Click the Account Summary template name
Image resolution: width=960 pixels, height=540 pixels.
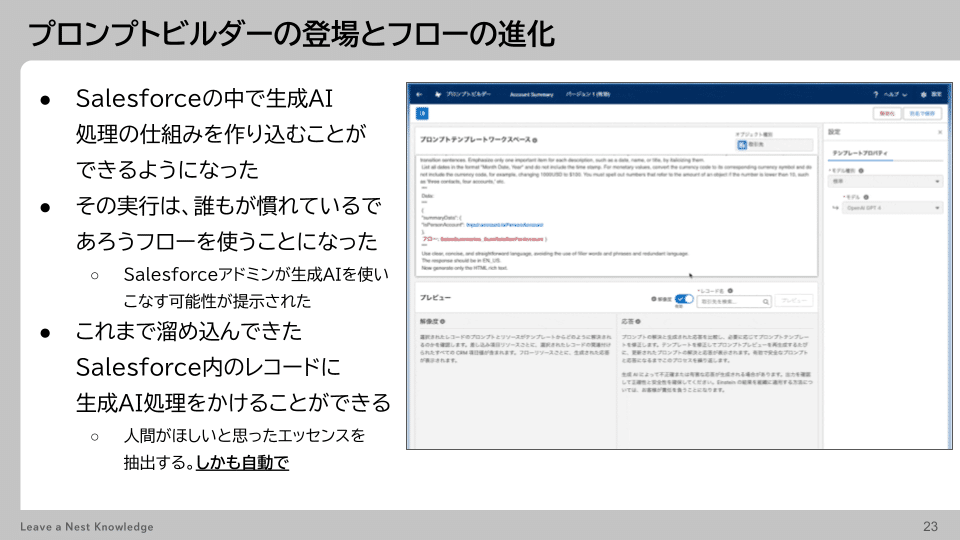pos(531,94)
